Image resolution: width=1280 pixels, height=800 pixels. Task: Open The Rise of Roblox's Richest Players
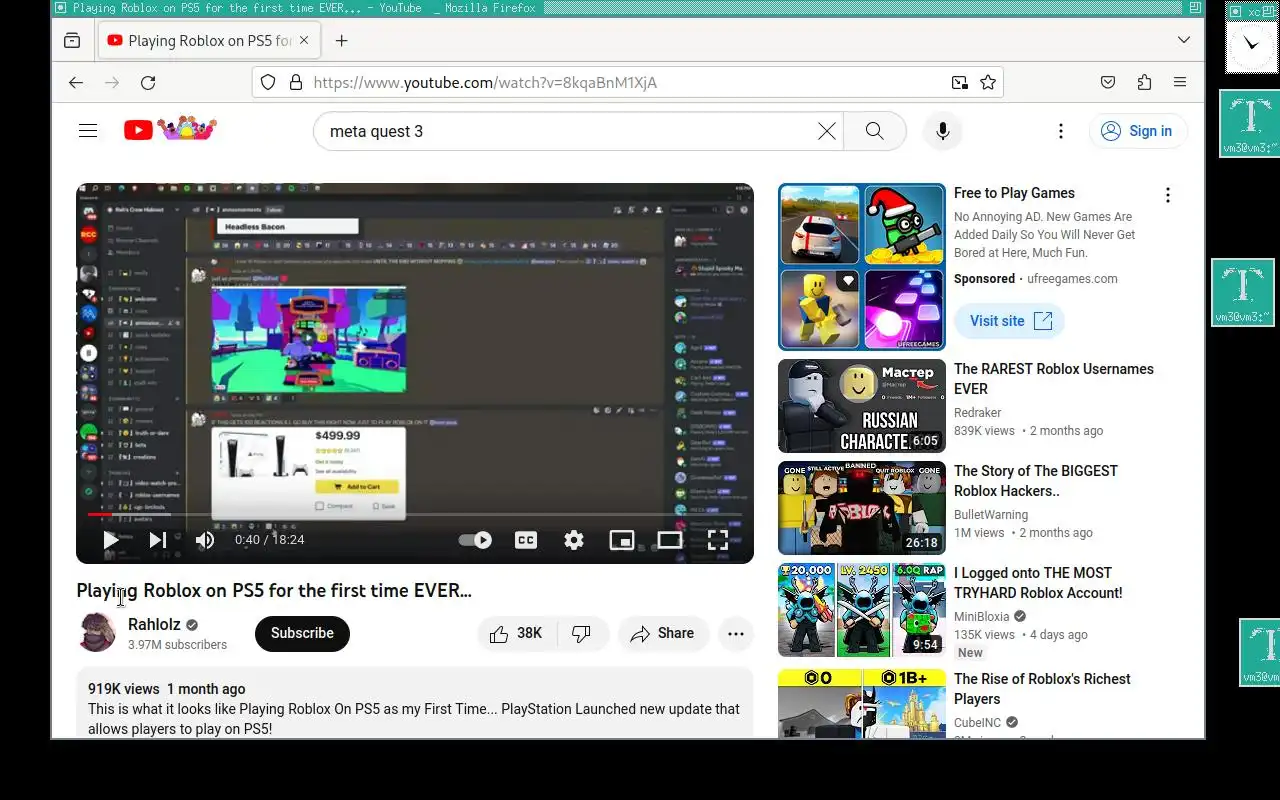coord(1042,689)
